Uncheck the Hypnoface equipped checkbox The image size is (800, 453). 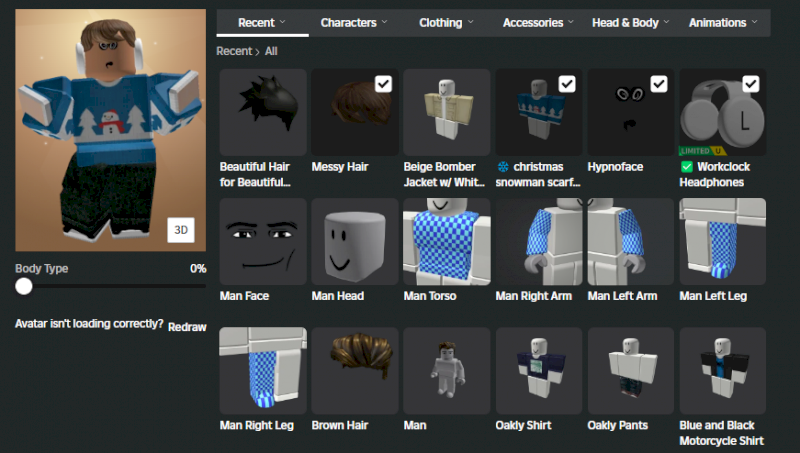click(659, 84)
